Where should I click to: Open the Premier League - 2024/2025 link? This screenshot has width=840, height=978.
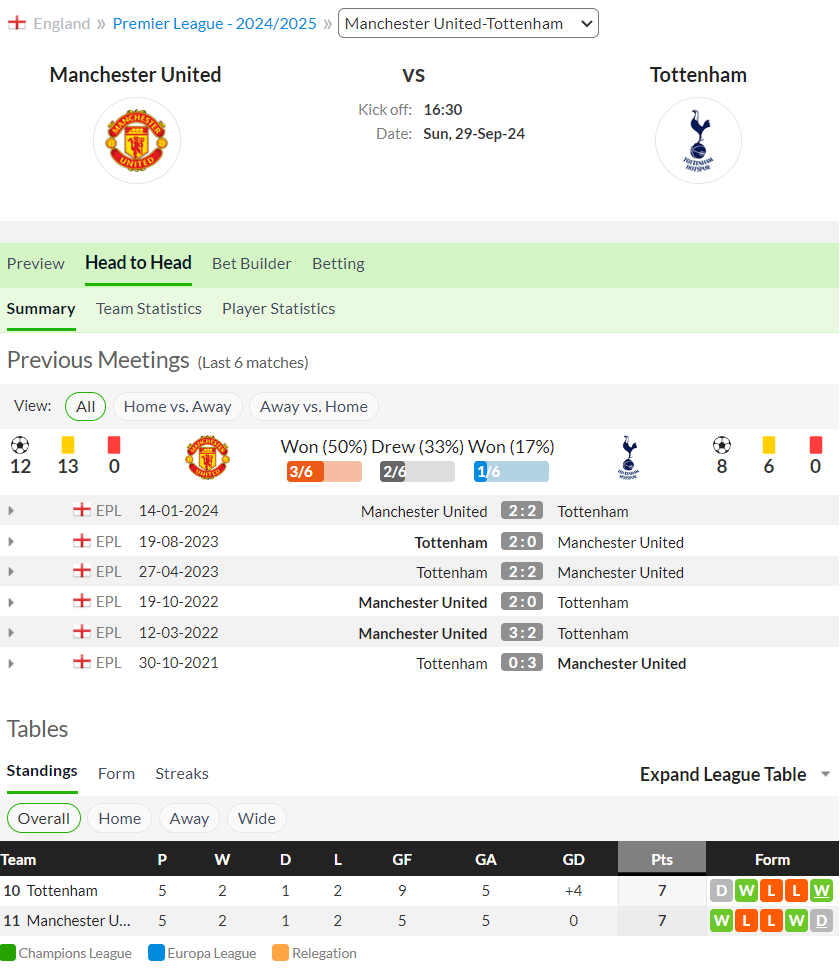[x=215, y=24]
